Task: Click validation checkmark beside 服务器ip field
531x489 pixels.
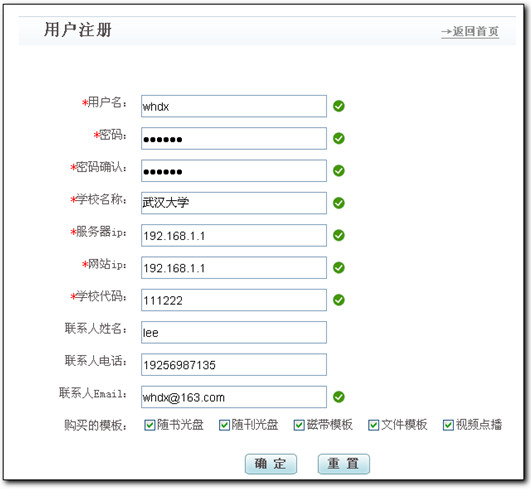Action: [339, 235]
